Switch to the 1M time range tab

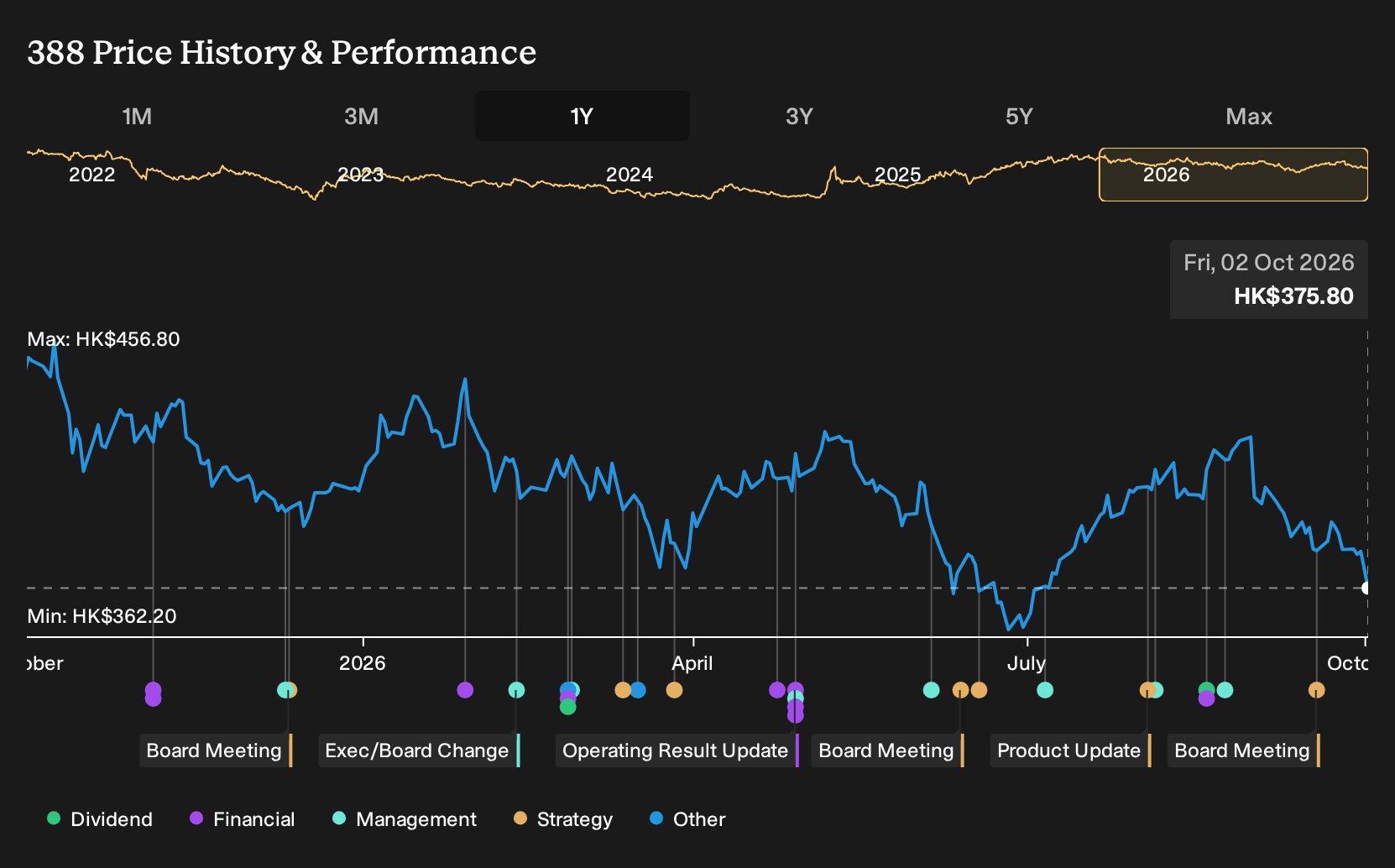pos(137,116)
